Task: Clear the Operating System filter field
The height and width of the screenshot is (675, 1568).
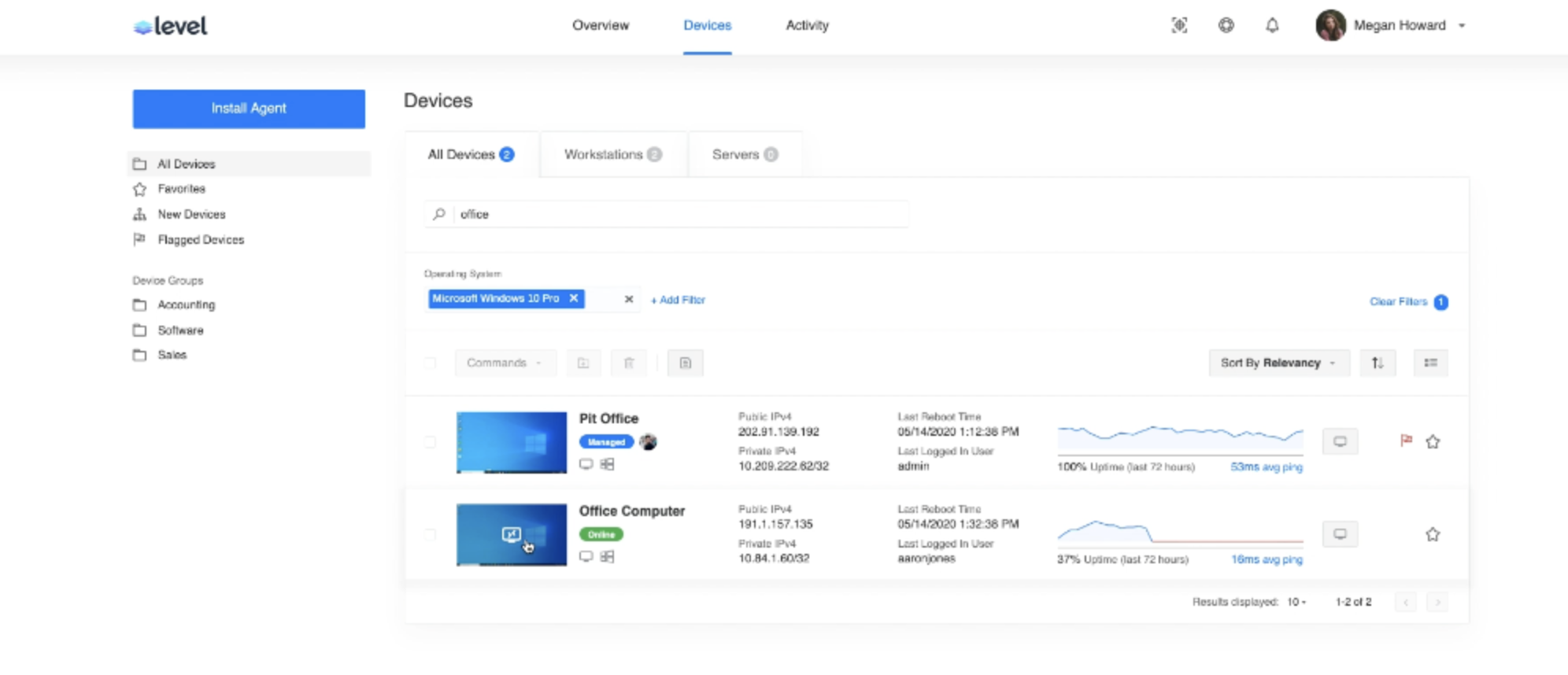Action: (629, 299)
